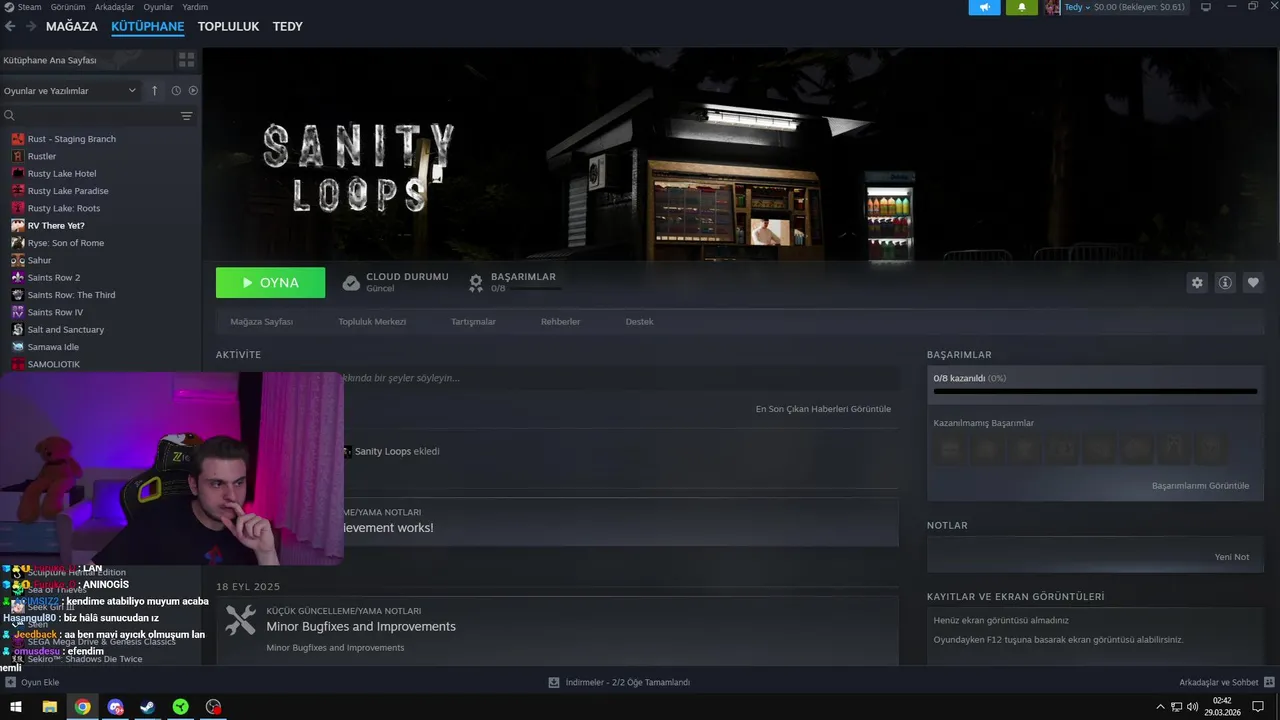Click the Oyun Ekle plus icon

click(10, 682)
